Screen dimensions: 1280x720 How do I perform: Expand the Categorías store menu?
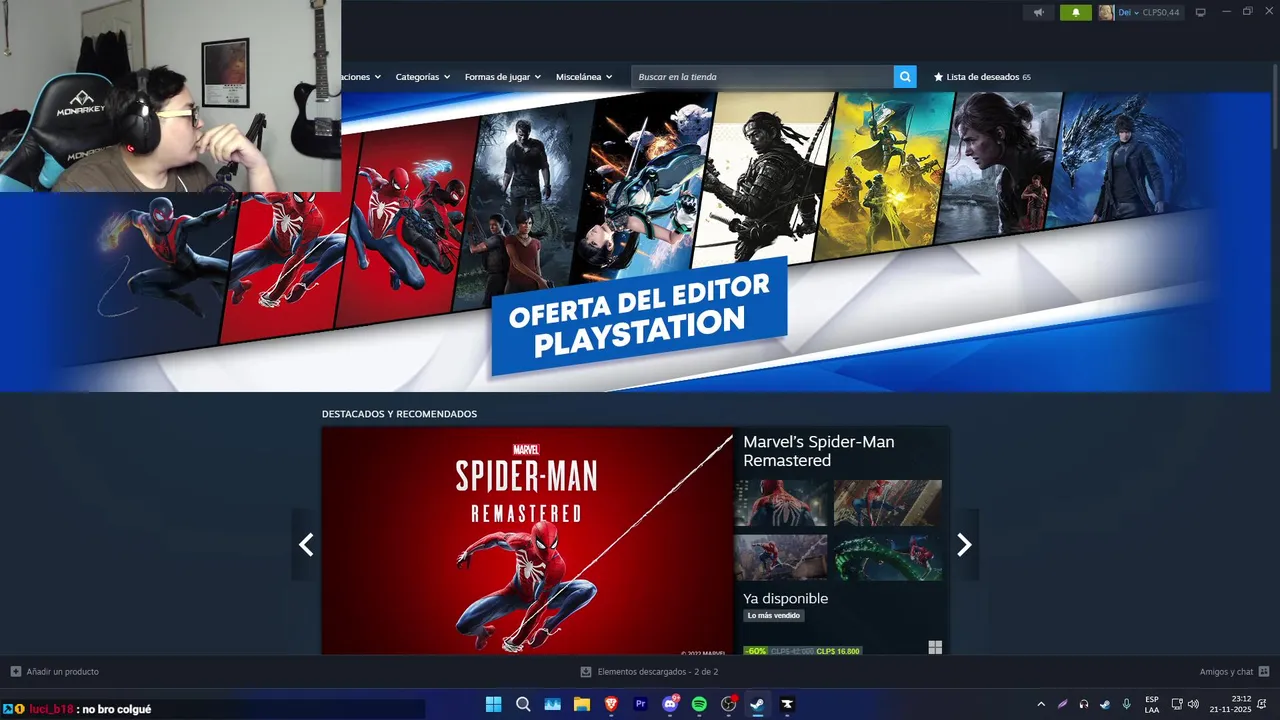click(422, 77)
